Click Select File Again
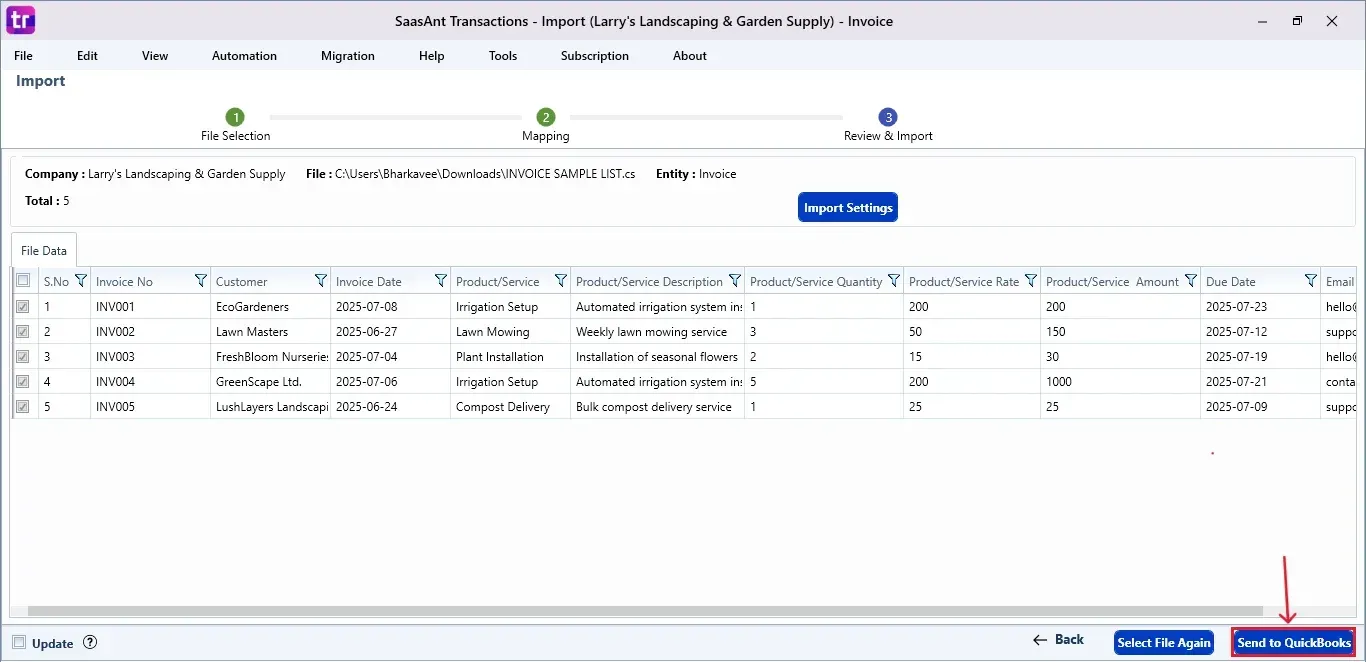 (x=1164, y=643)
